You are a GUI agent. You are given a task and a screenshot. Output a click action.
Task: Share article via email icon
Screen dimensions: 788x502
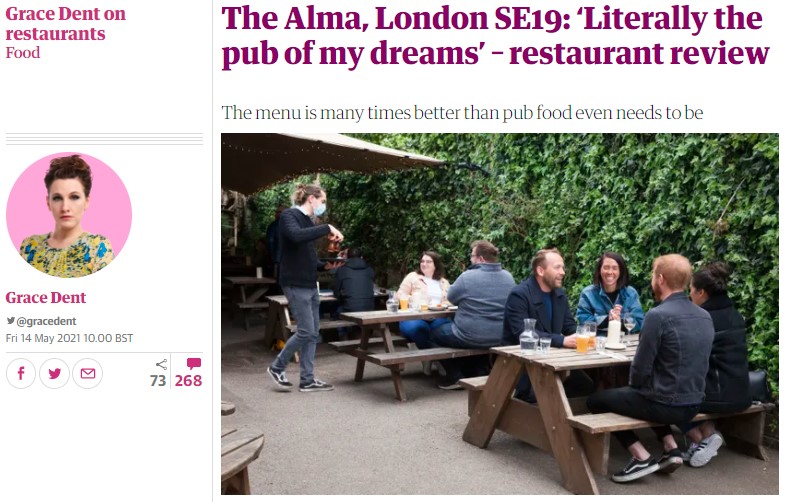[87, 373]
